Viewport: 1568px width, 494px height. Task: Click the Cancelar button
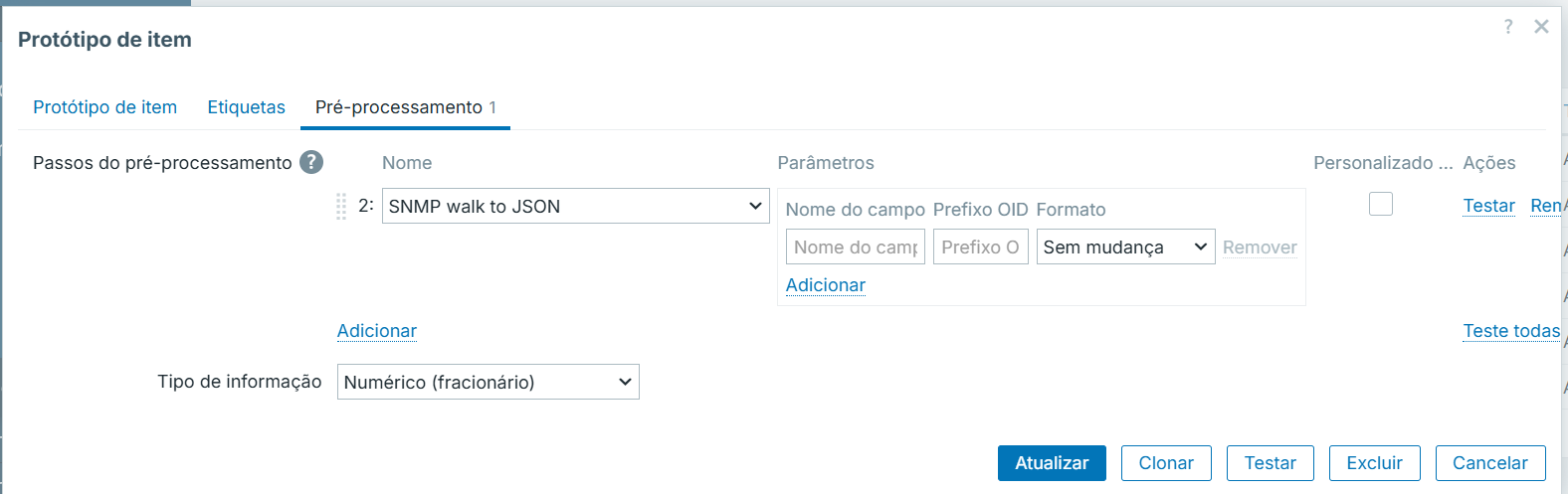[x=1490, y=463]
